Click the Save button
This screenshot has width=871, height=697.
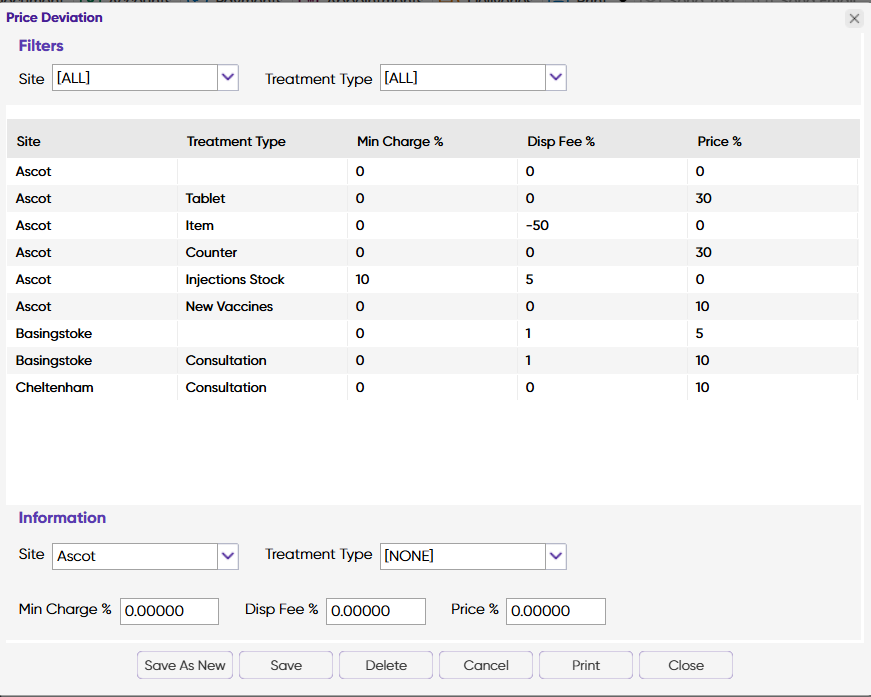(x=286, y=665)
